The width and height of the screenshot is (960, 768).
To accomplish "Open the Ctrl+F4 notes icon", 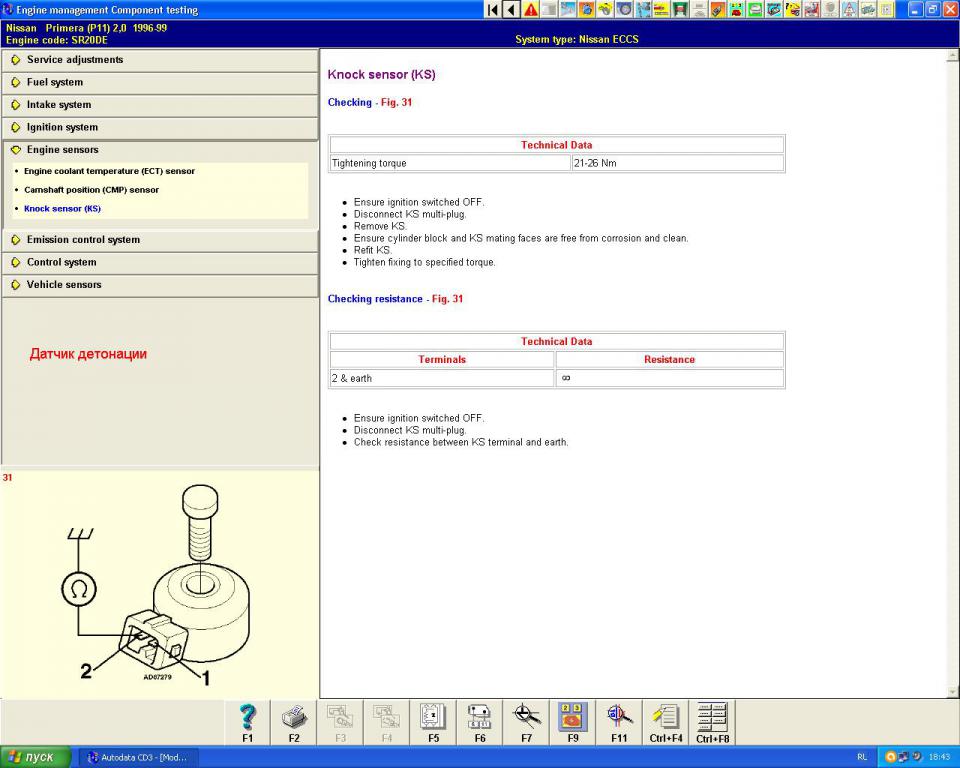I will point(666,723).
